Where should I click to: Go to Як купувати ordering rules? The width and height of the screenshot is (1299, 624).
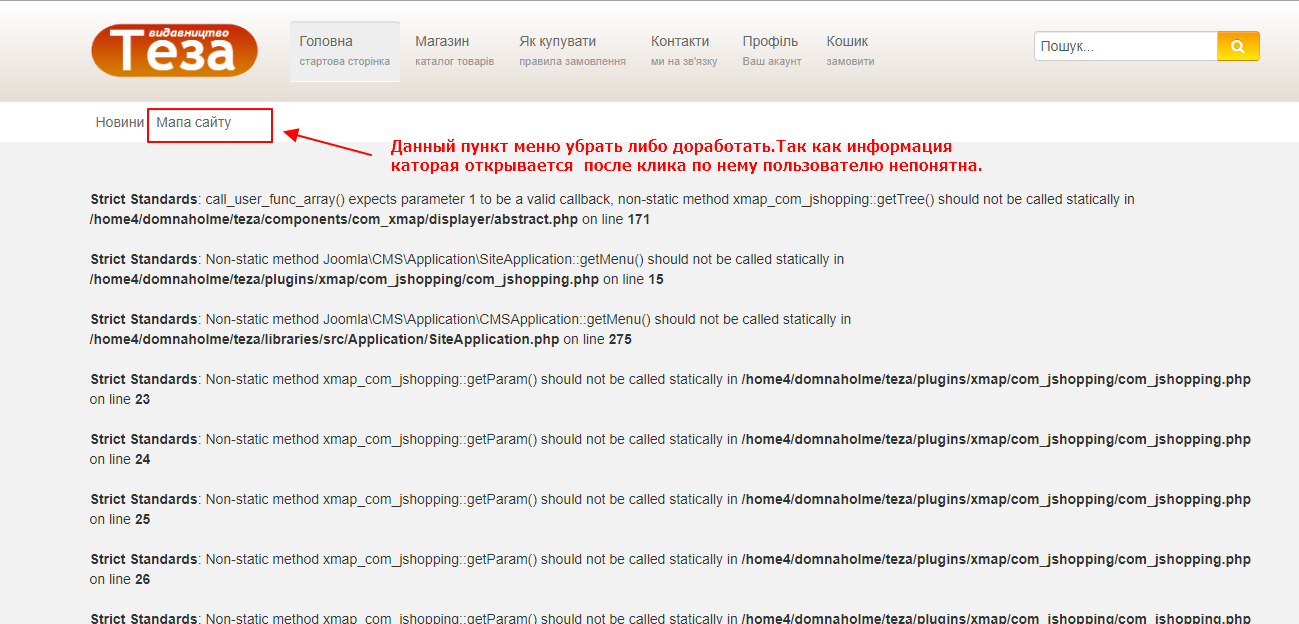pos(572,51)
